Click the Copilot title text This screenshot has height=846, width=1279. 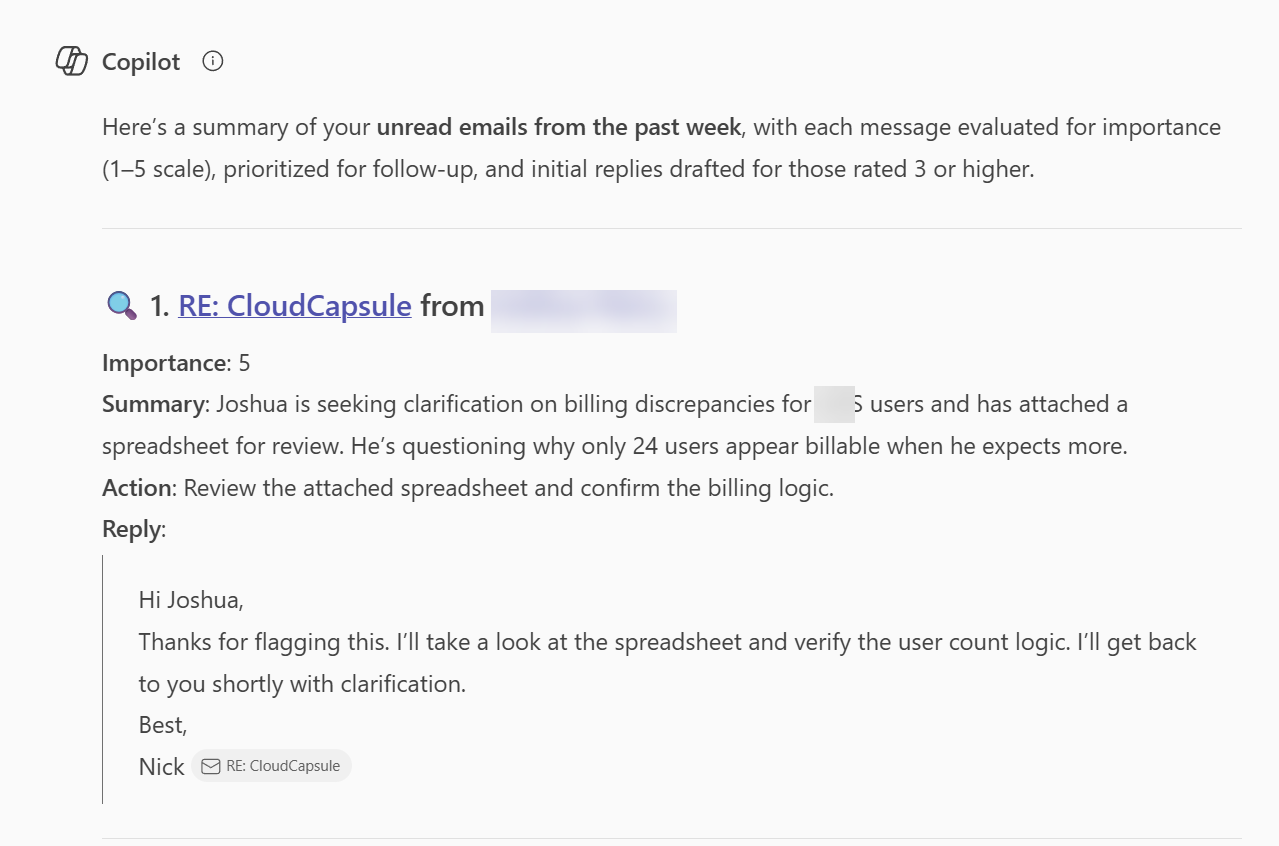coord(141,62)
